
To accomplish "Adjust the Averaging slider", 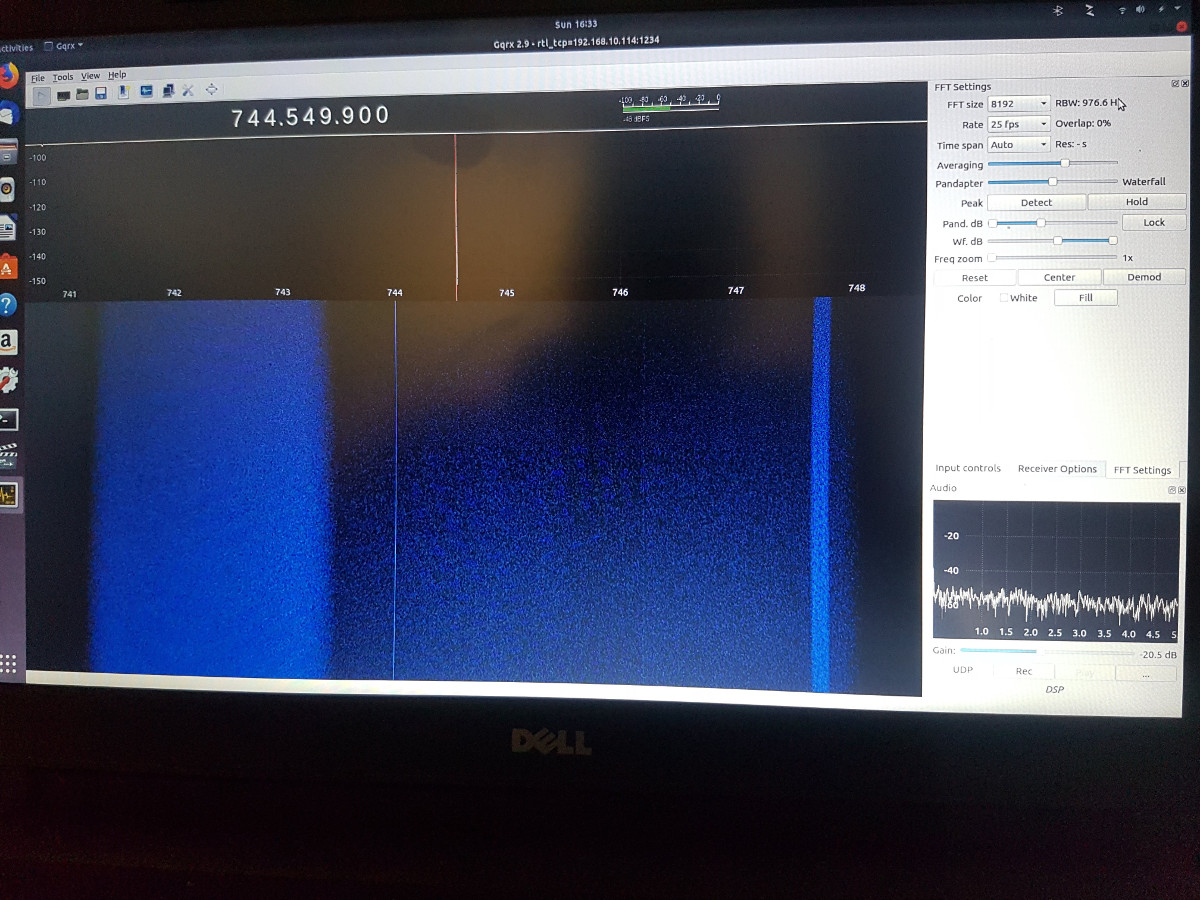I will point(1052,163).
